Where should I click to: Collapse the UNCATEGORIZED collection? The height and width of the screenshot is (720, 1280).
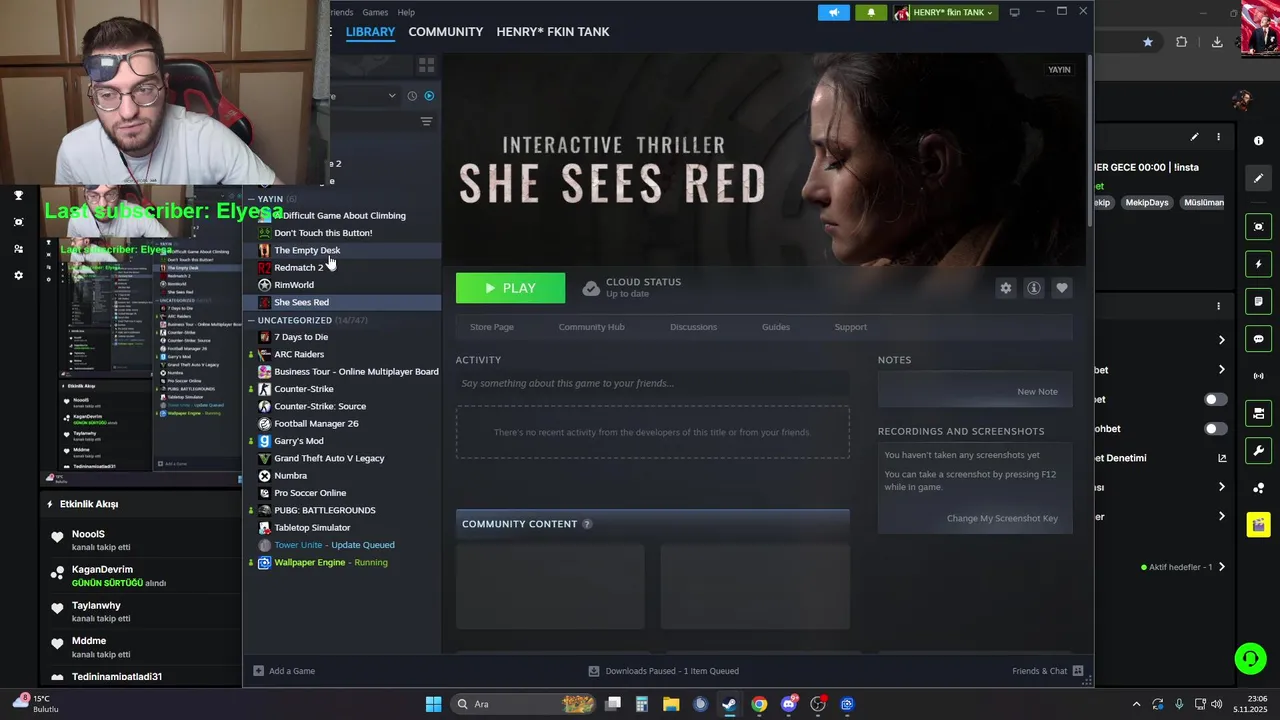tap(251, 320)
